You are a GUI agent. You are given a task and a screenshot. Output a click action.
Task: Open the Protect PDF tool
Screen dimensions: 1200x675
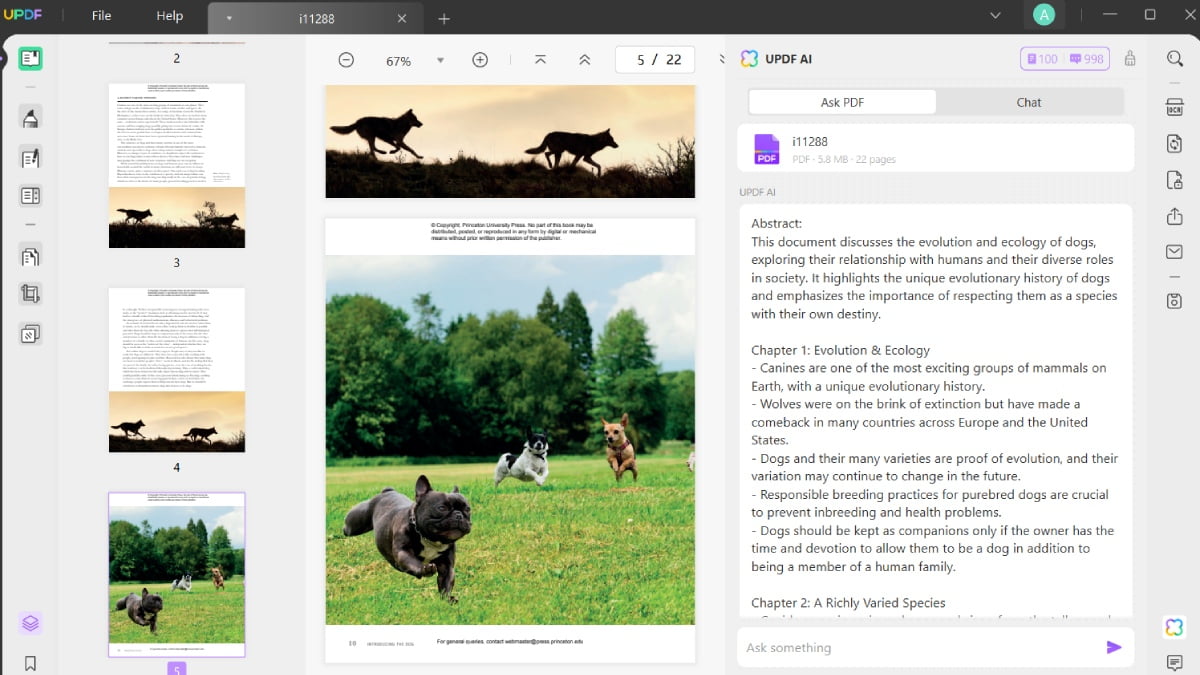(x=1175, y=180)
